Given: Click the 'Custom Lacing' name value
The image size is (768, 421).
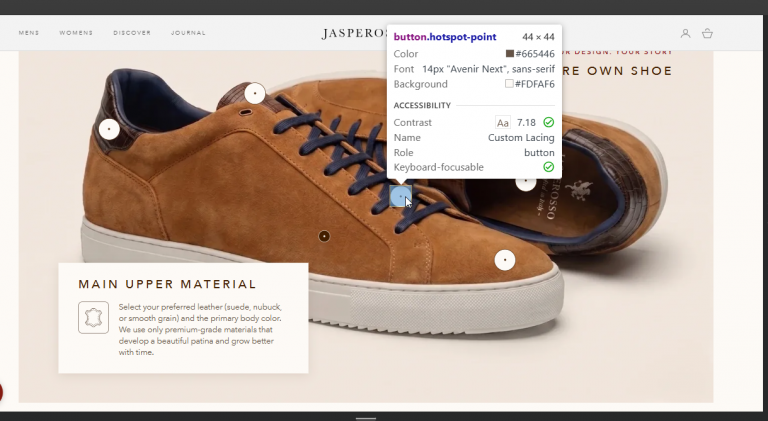Looking at the screenshot, I should tap(521, 138).
